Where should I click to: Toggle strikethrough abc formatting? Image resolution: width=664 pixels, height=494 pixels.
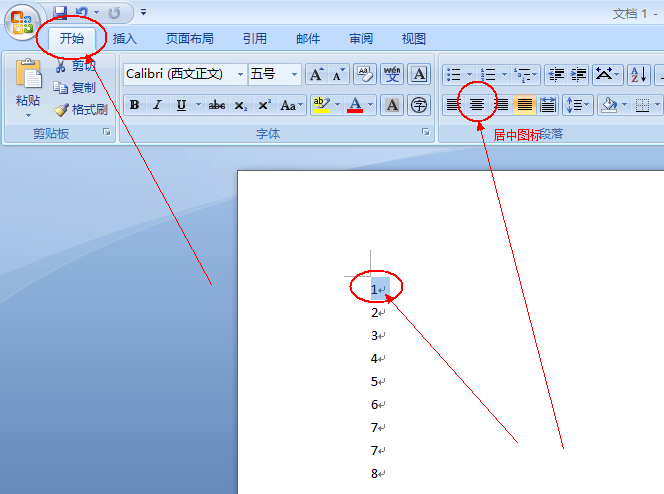(216, 105)
